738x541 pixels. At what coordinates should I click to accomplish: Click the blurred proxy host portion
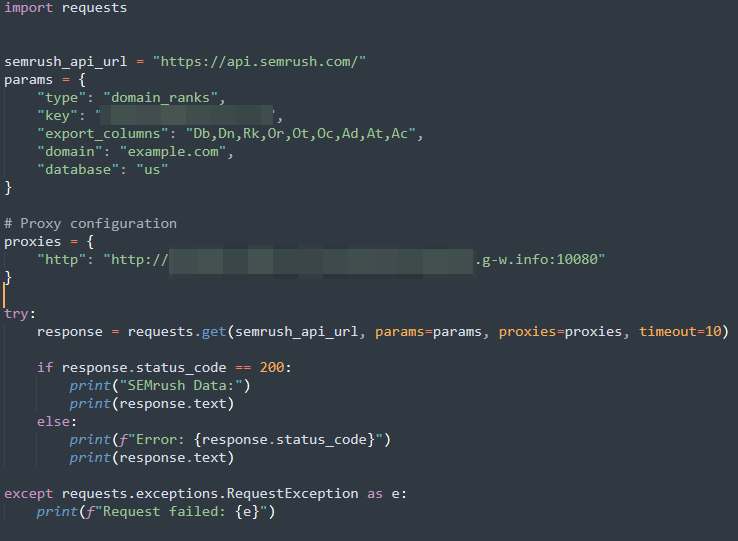coord(321,262)
